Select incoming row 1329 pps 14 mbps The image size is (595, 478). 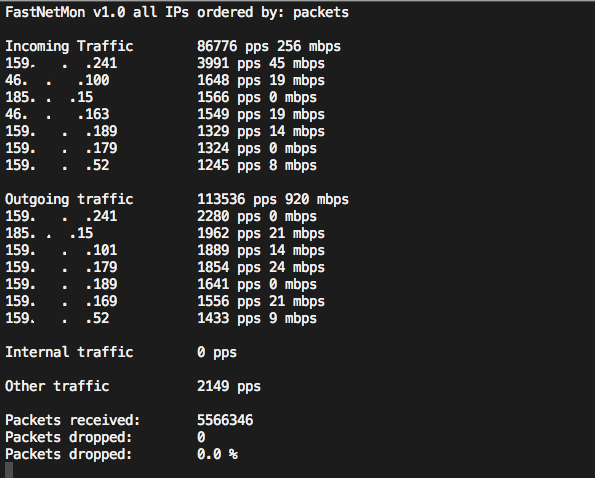(x=165, y=131)
